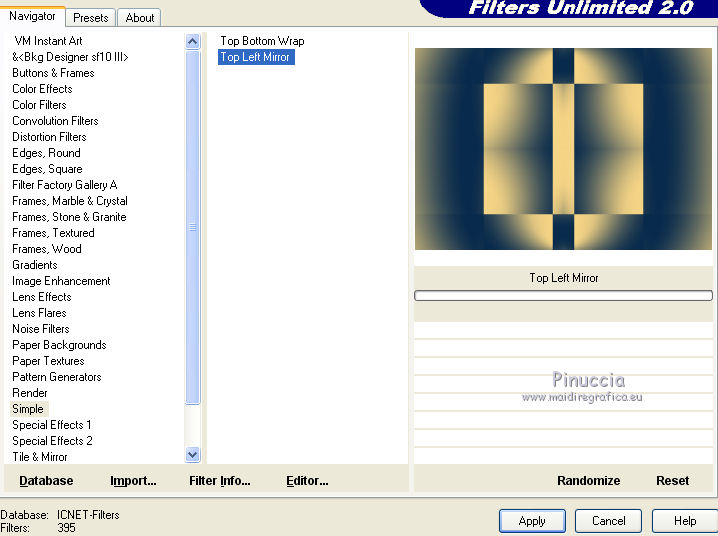Image resolution: width=718 pixels, height=536 pixels.
Task: Select Pattern Generators category
Action: click(57, 378)
